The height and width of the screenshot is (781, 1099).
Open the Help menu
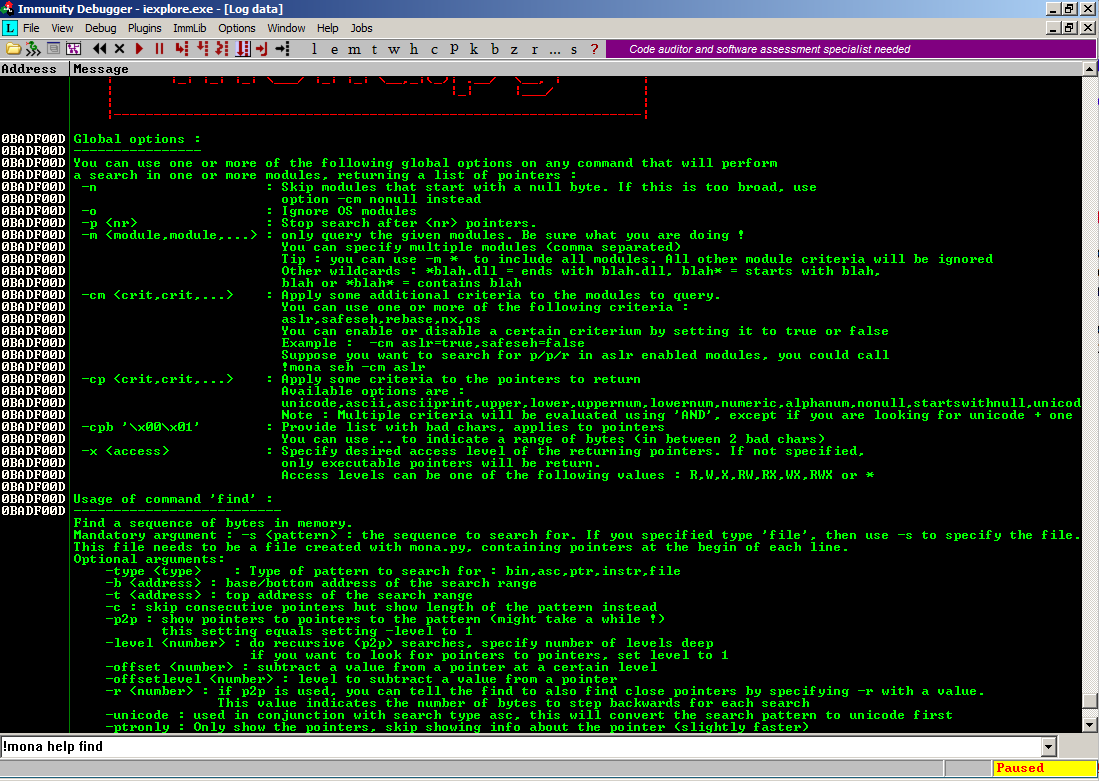tap(327, 28)
